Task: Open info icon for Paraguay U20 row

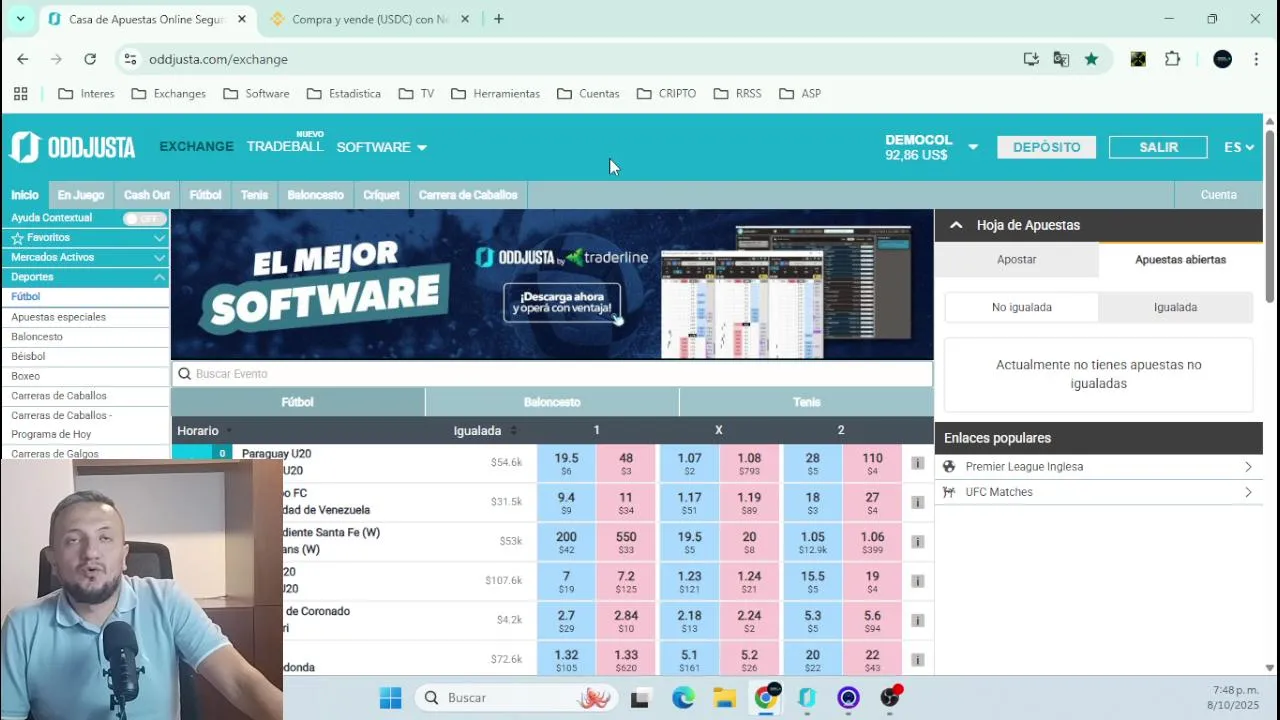Action: 917,463
